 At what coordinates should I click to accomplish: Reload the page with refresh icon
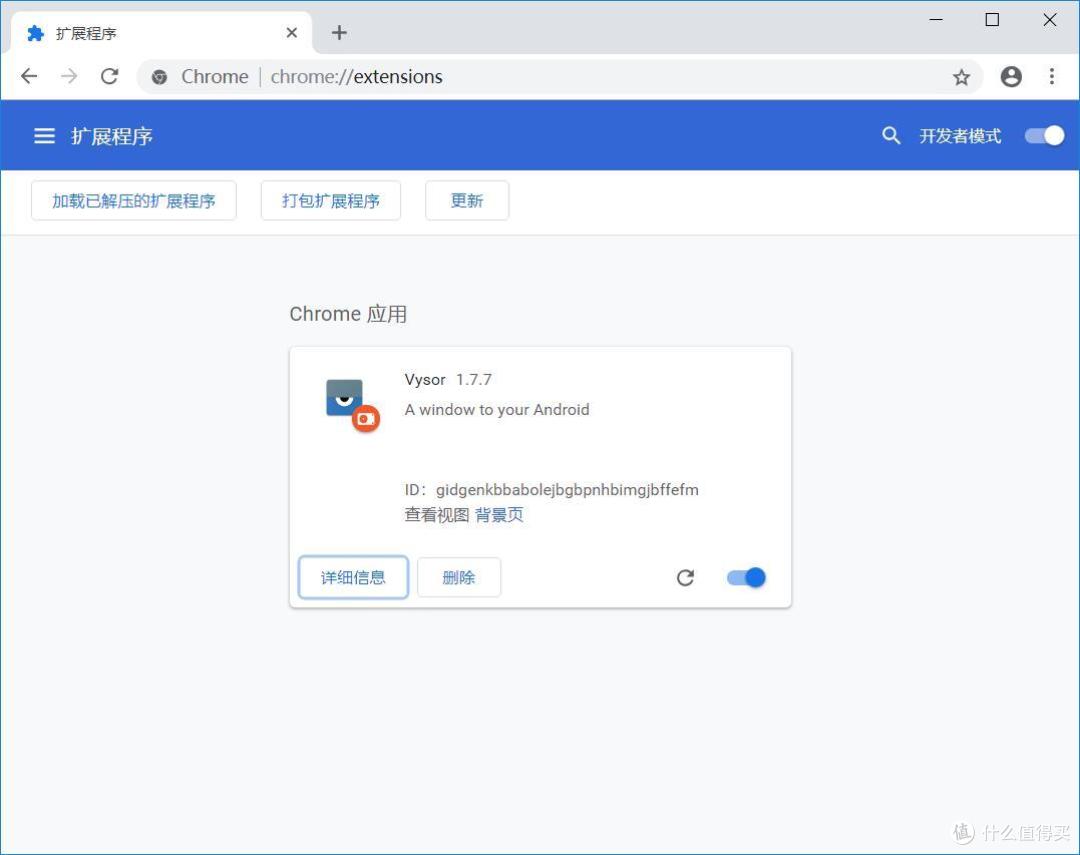coord(110,76)
